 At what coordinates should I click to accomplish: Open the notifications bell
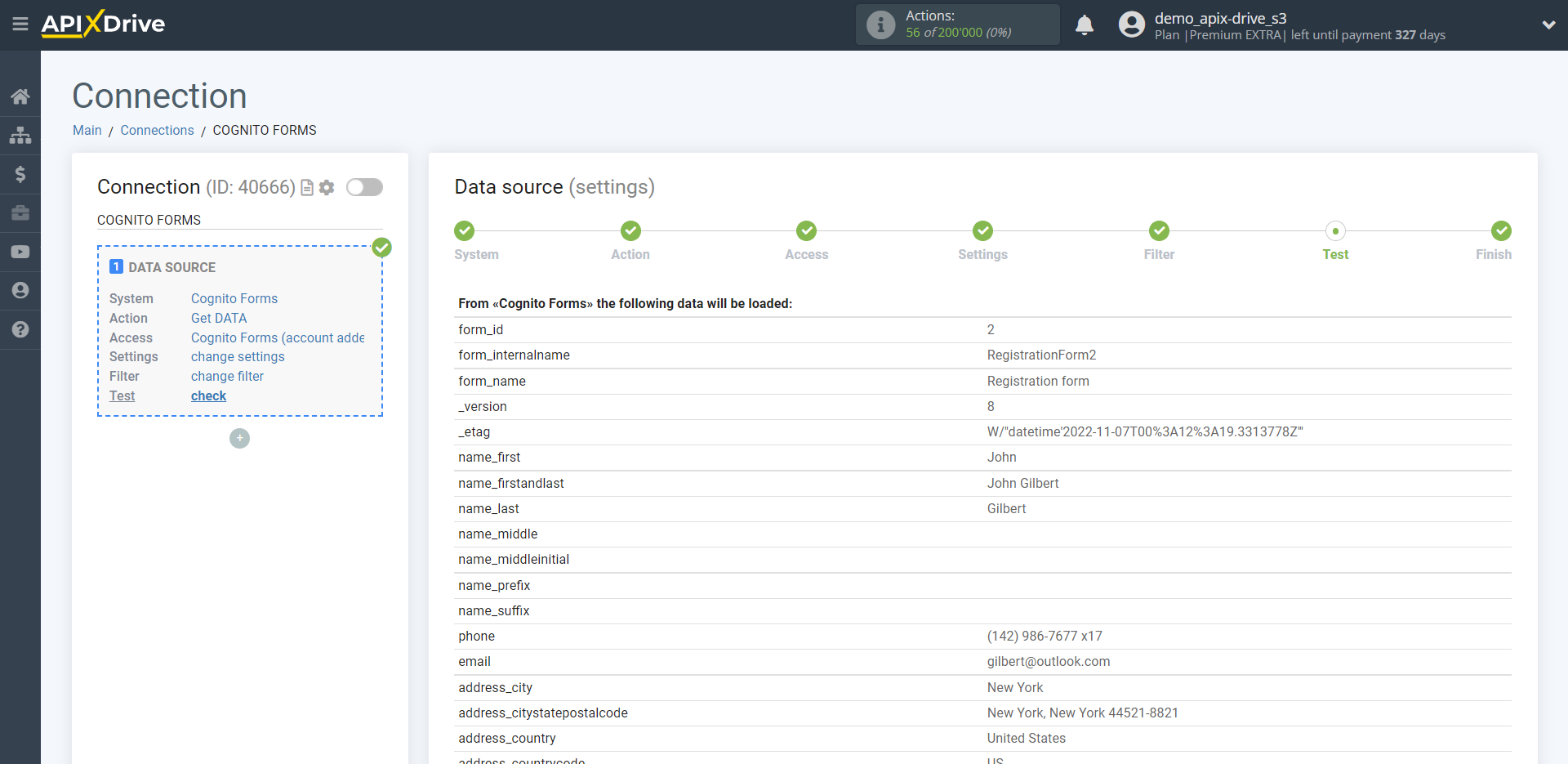(x=1085, y=25)
